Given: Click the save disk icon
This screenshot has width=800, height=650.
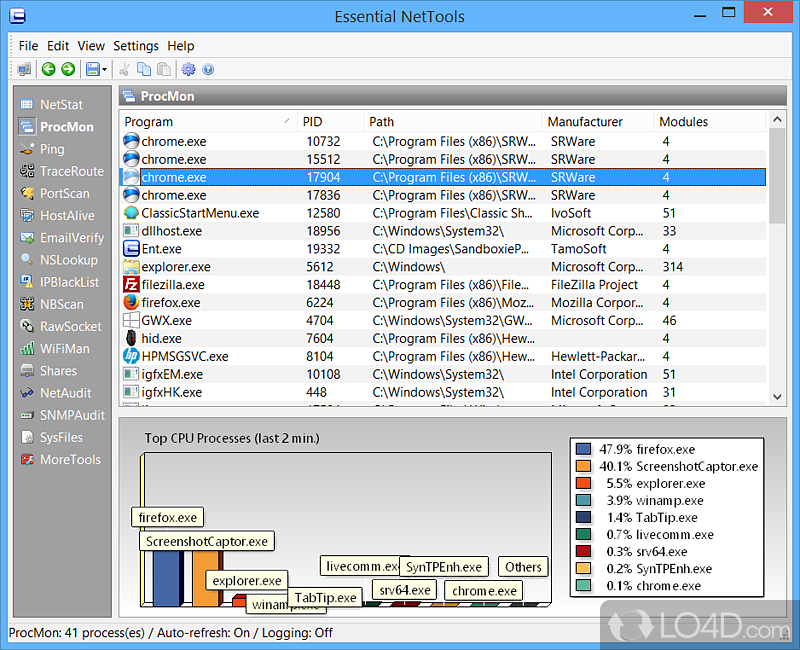Looking at the screenshot, I should click(x=92, y=69).
